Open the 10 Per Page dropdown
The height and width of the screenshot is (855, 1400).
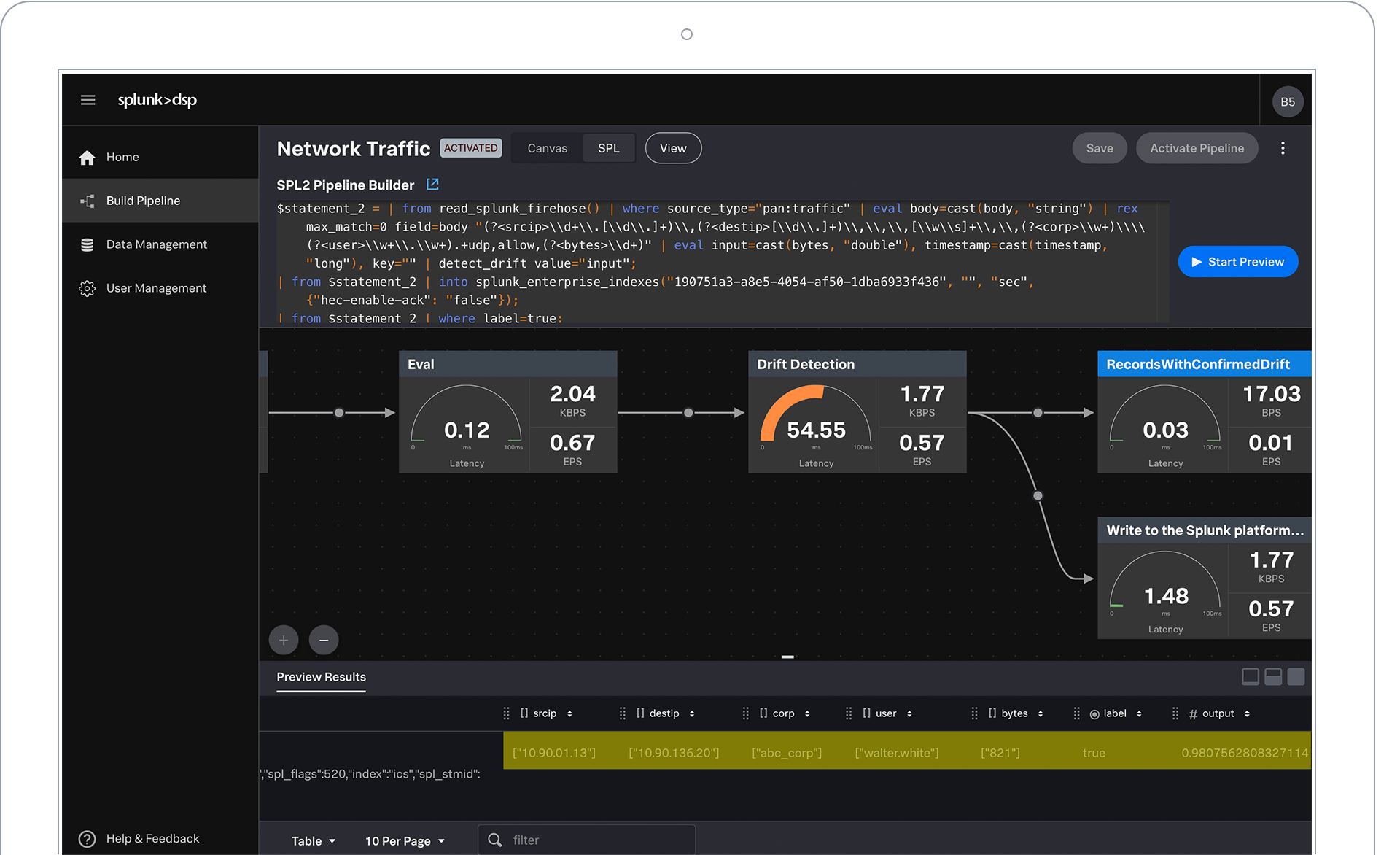[405, 841]
